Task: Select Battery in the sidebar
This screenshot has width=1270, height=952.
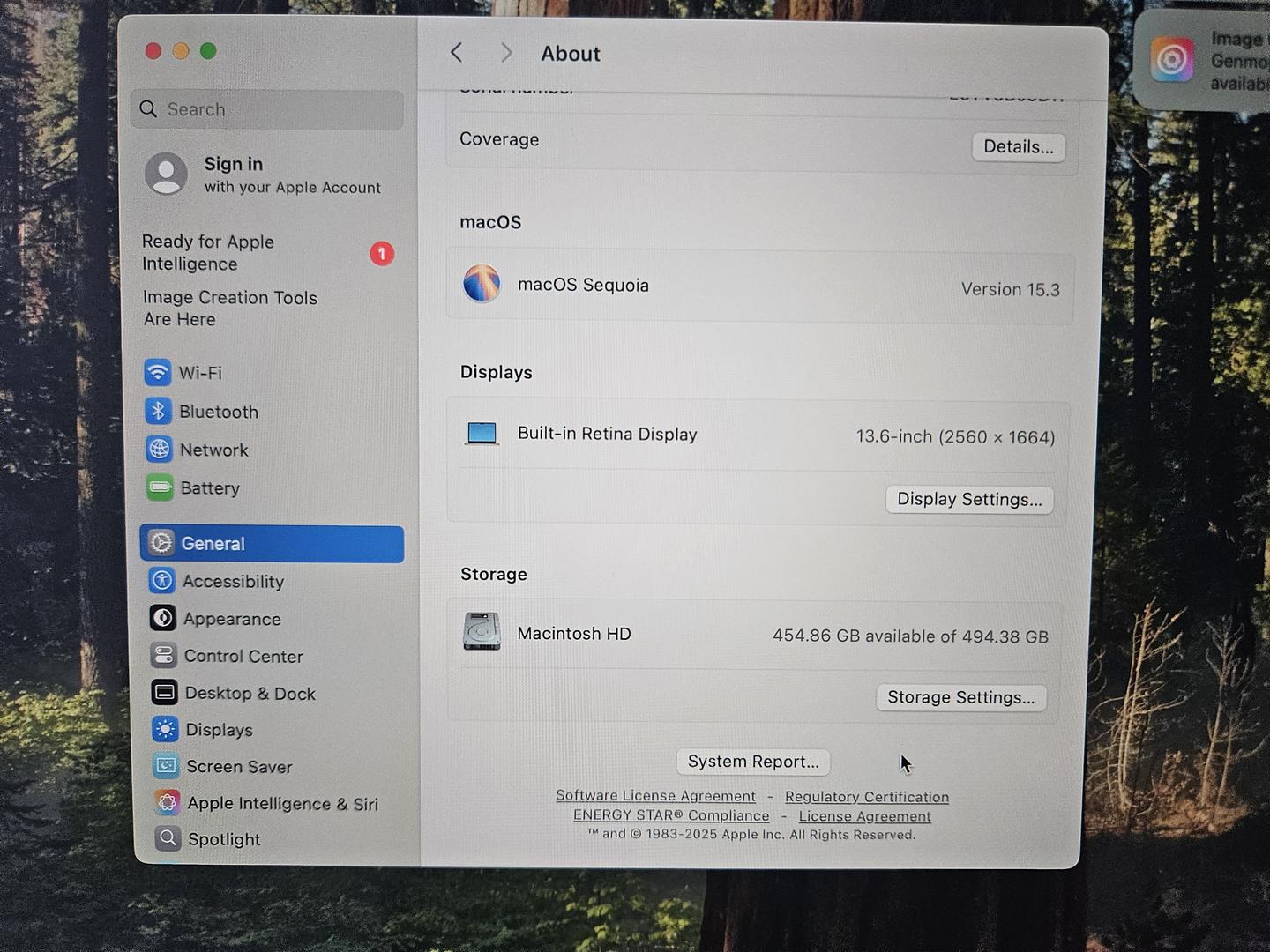Action: click(272, 487)
